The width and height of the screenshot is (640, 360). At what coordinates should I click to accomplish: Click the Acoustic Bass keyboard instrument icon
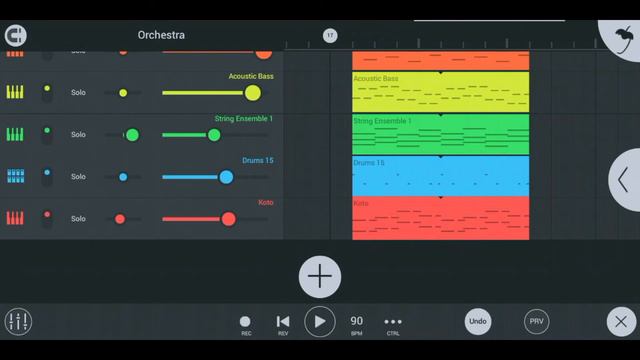click(x=15, y=92)
